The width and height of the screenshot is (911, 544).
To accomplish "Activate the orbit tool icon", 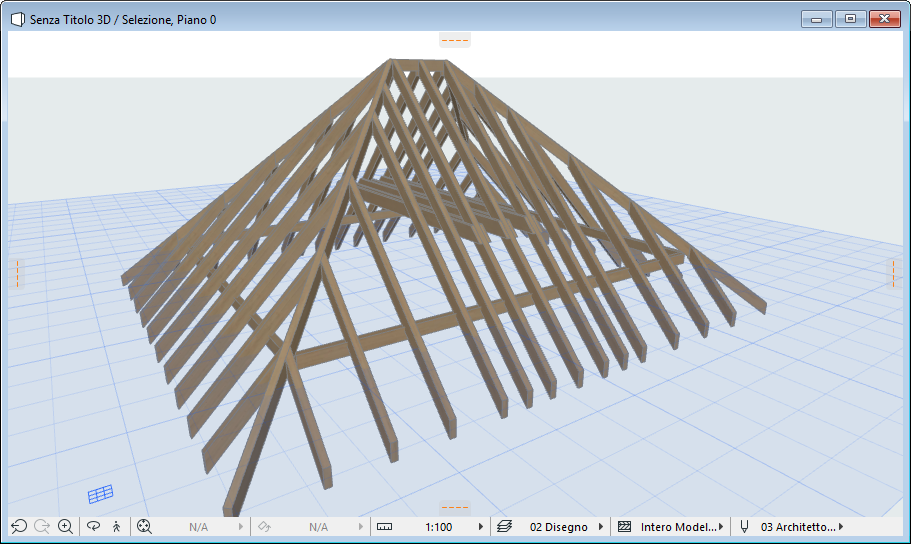I will (95, 526).
